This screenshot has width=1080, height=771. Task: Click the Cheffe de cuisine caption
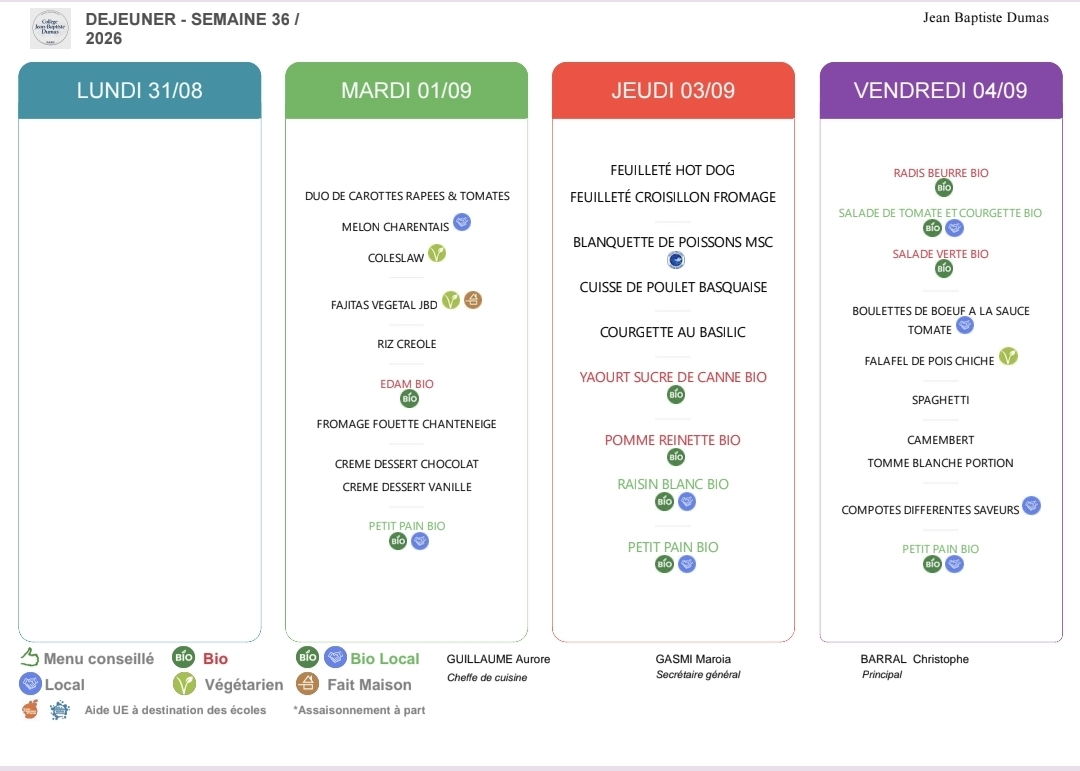coord(487,677)
